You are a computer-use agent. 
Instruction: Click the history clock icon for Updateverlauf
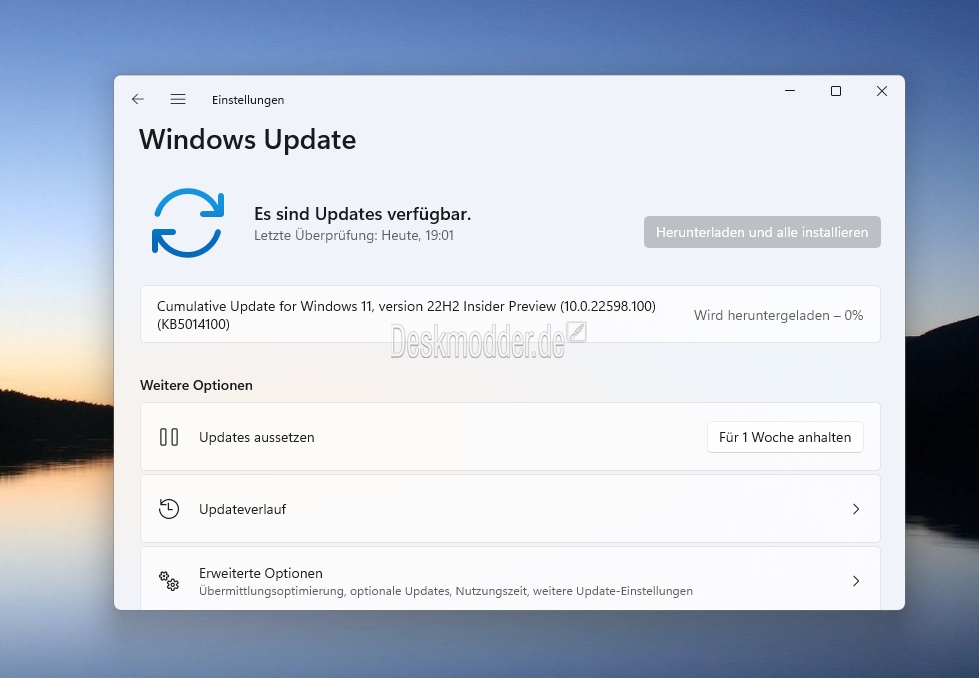click(x=169, y=509)
